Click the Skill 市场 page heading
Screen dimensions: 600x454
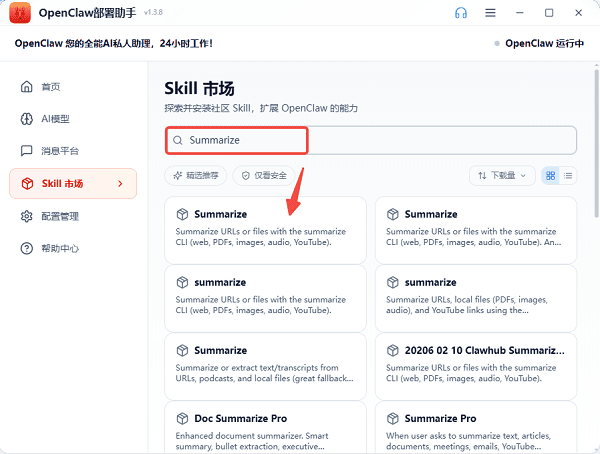pyautogui.click(x=199, y=88)
